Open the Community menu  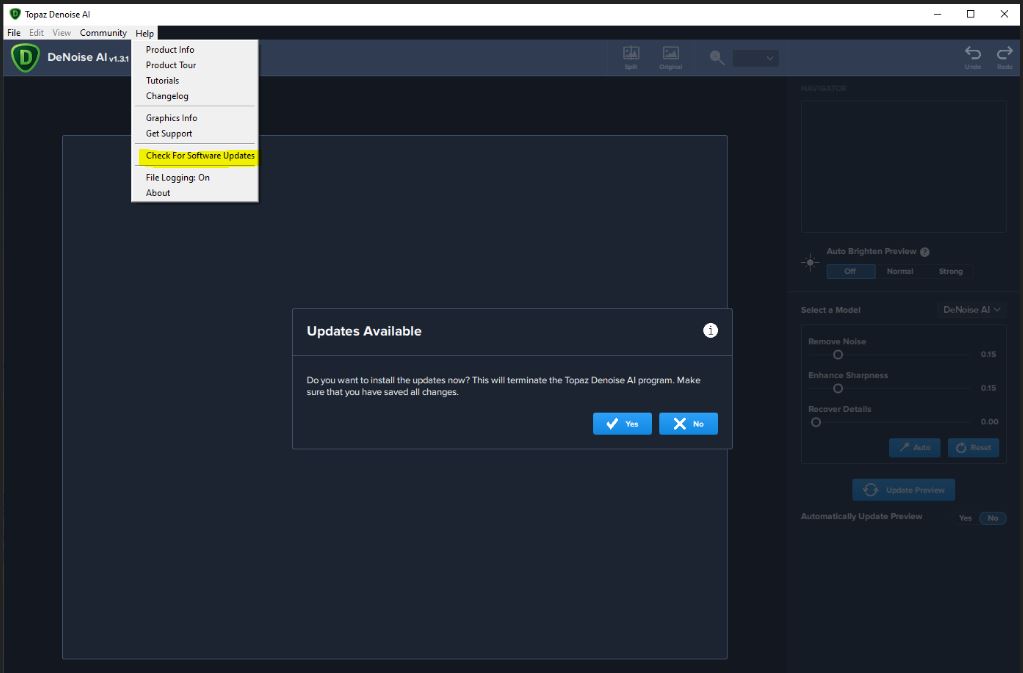(103, 33)
